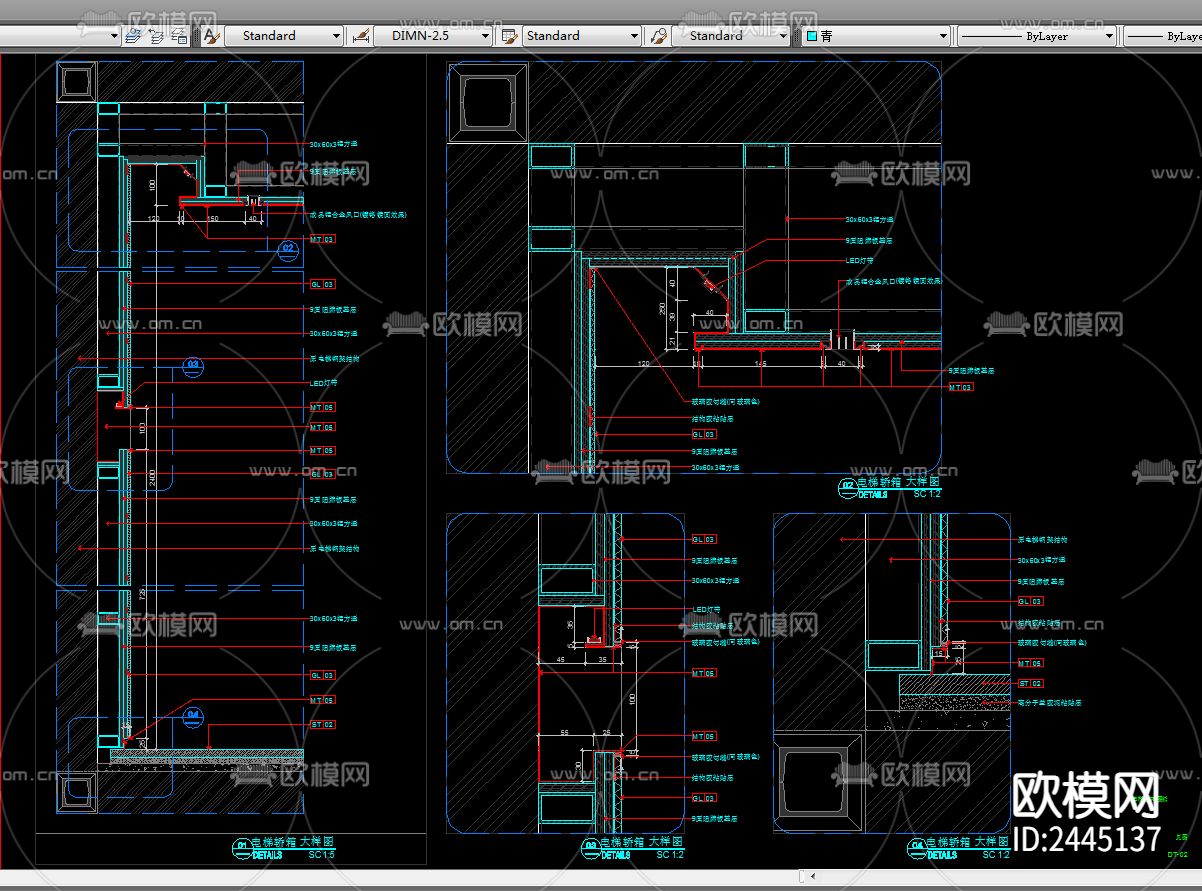Click the first layer tool icon
Image resolution: width=1202 pixels, height=891 pixels.
(132, 36)
